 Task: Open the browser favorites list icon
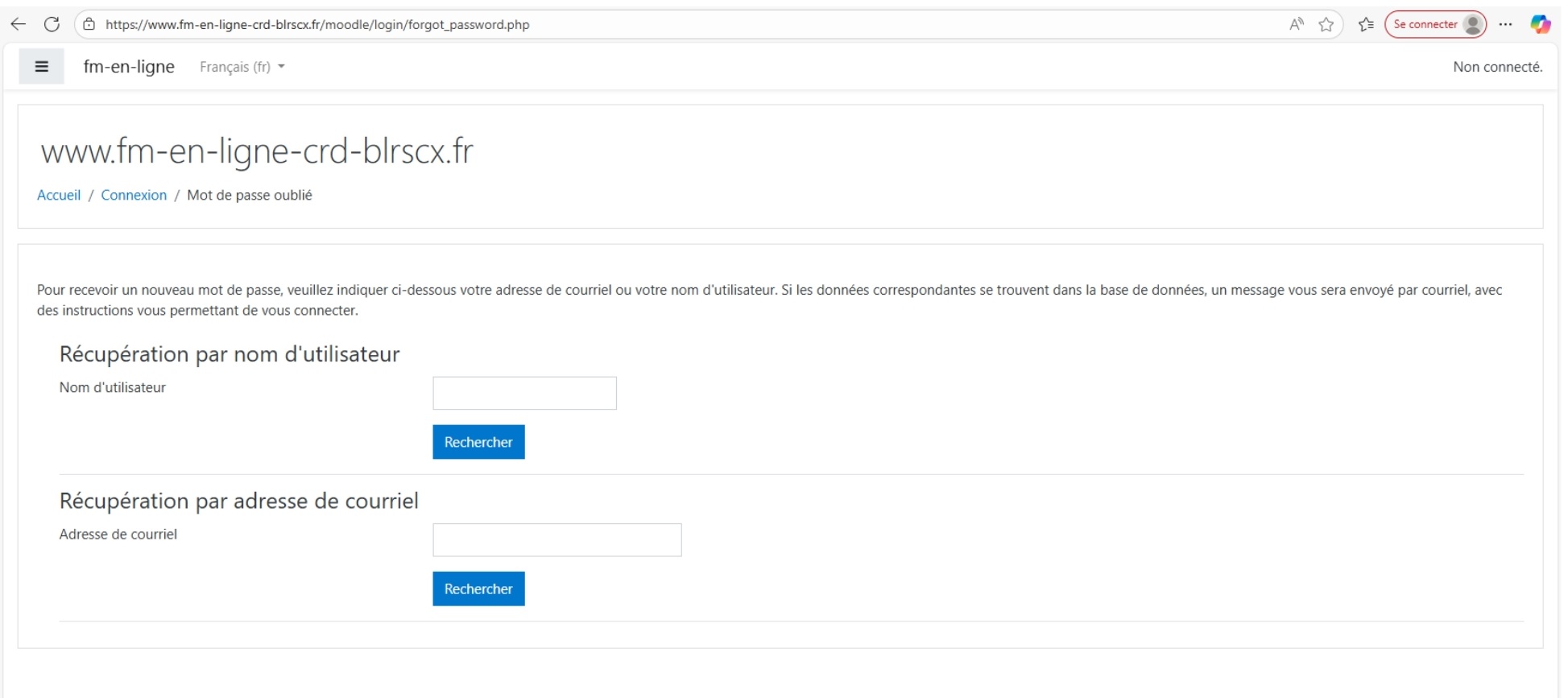pos(1366,24)
